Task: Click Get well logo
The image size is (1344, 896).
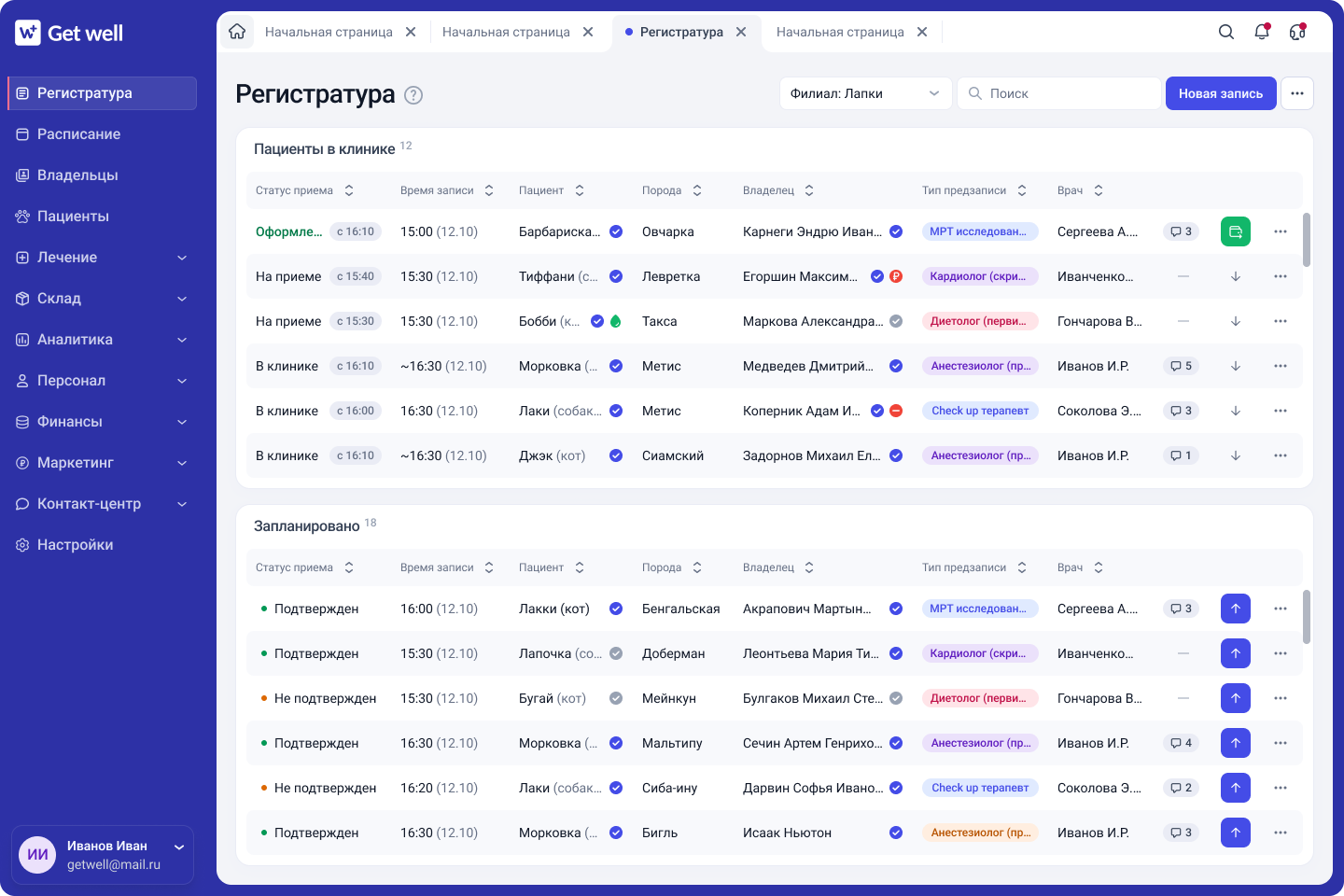Action: pyautogui.click(x=69, y=33)
